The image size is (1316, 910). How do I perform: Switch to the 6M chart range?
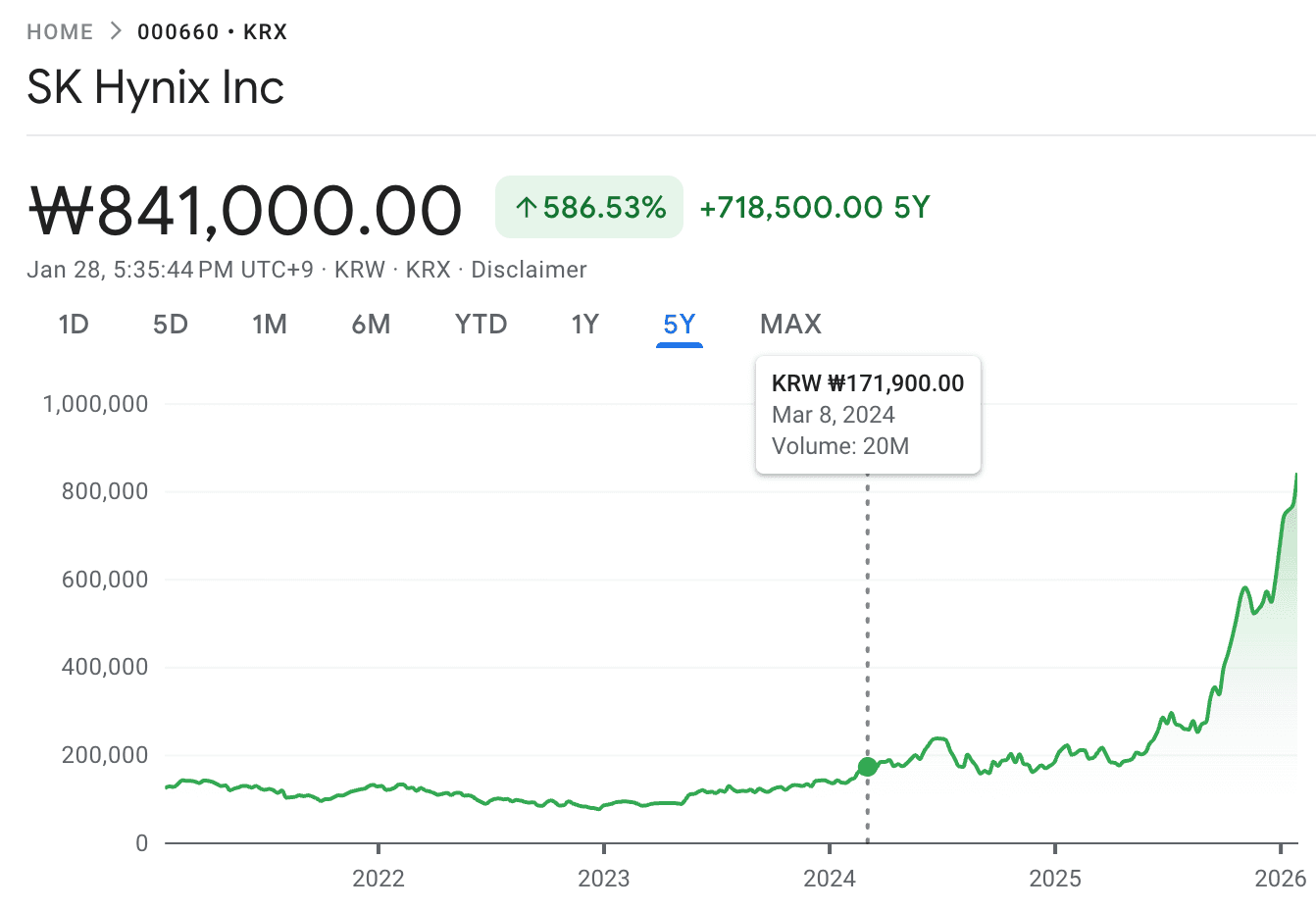[x=371, y=325]
